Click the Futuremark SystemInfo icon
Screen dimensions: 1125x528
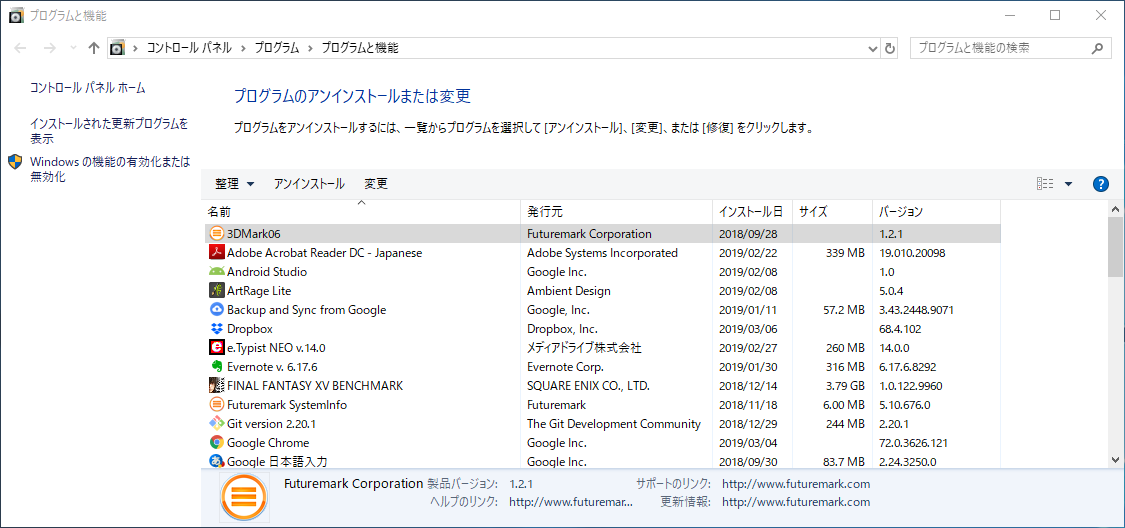217,405
